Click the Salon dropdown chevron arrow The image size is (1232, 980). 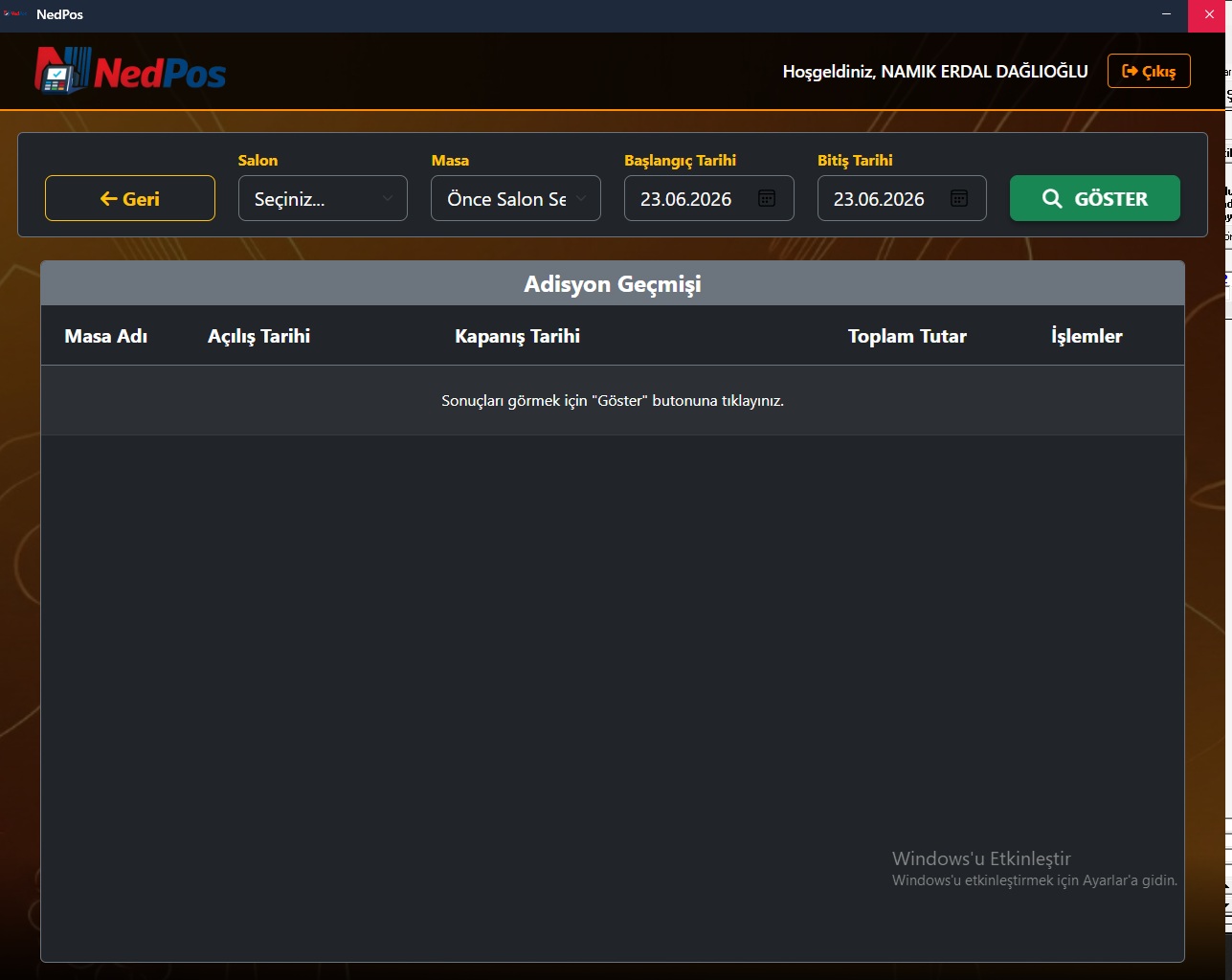pos(388,198)
